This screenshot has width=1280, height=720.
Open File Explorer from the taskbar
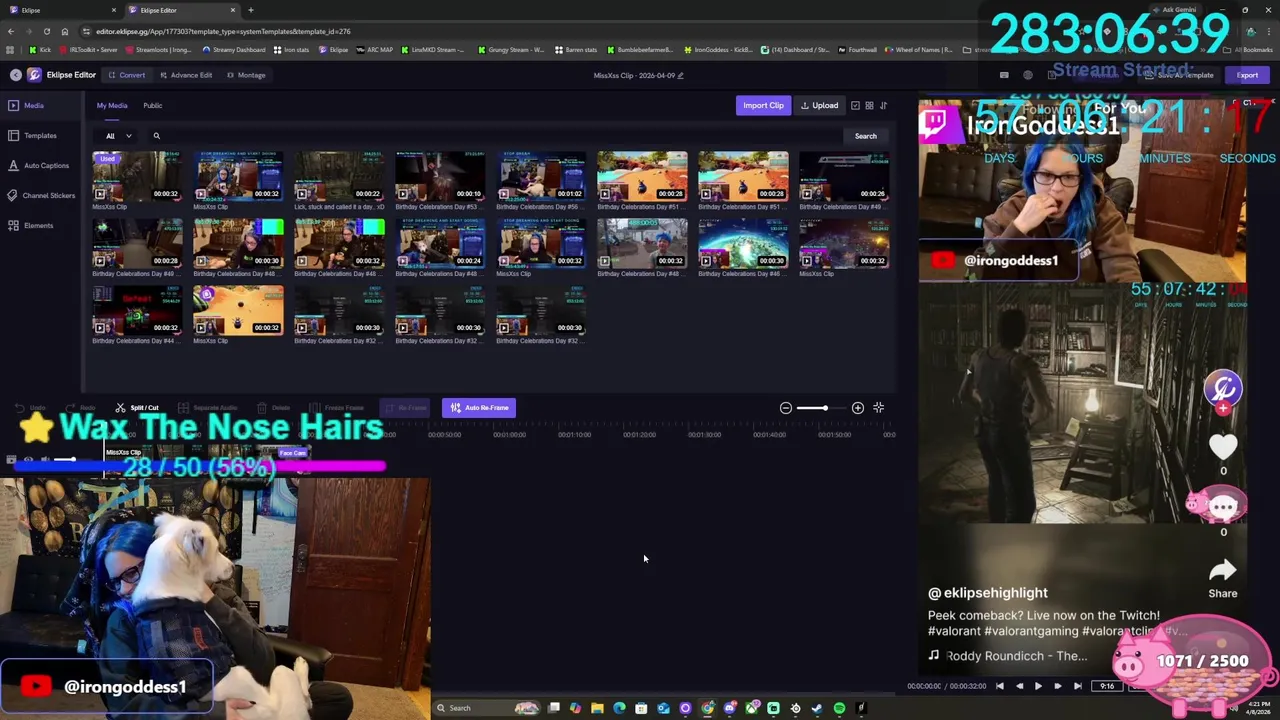(x=597, y=708)
